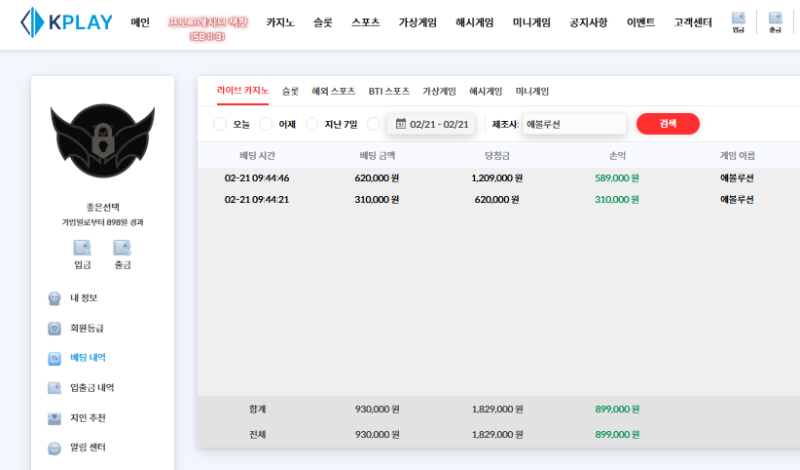Image resolution: width=800 pixels, height=470 pixels.
Task: Click the 알림 센터 chat bubble icon
Action: 54,448
